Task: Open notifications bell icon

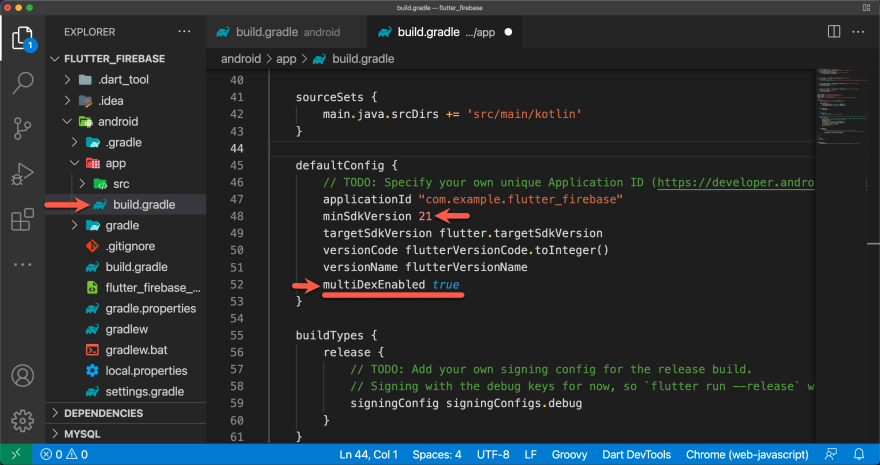Action: tap(859, 454)
